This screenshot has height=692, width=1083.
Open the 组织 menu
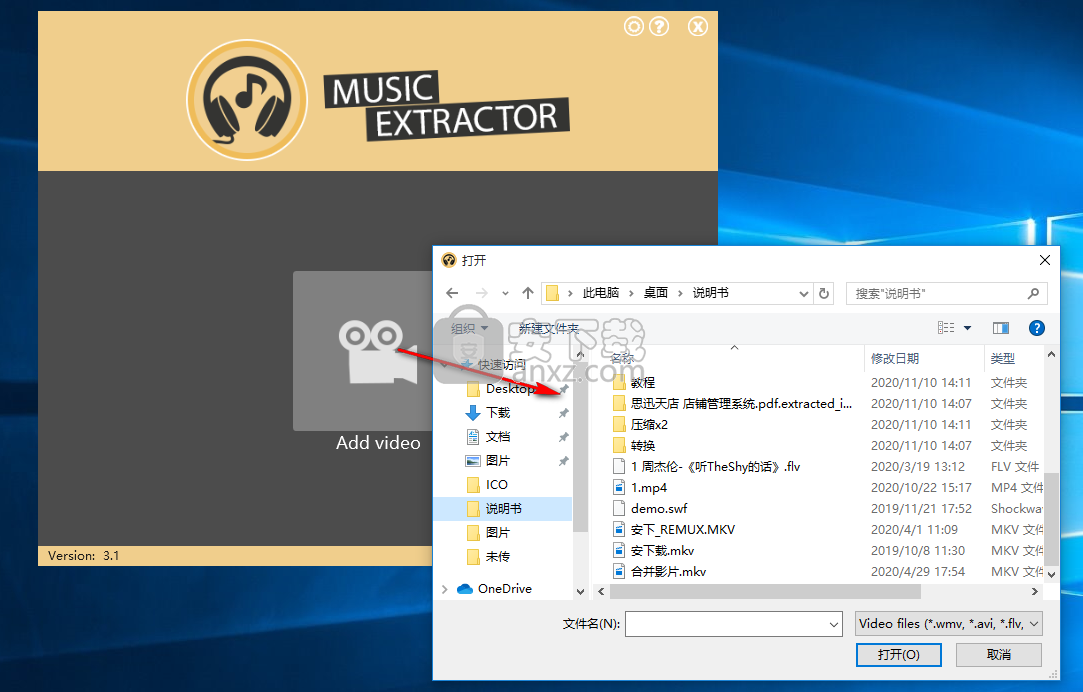coord(469,328)
